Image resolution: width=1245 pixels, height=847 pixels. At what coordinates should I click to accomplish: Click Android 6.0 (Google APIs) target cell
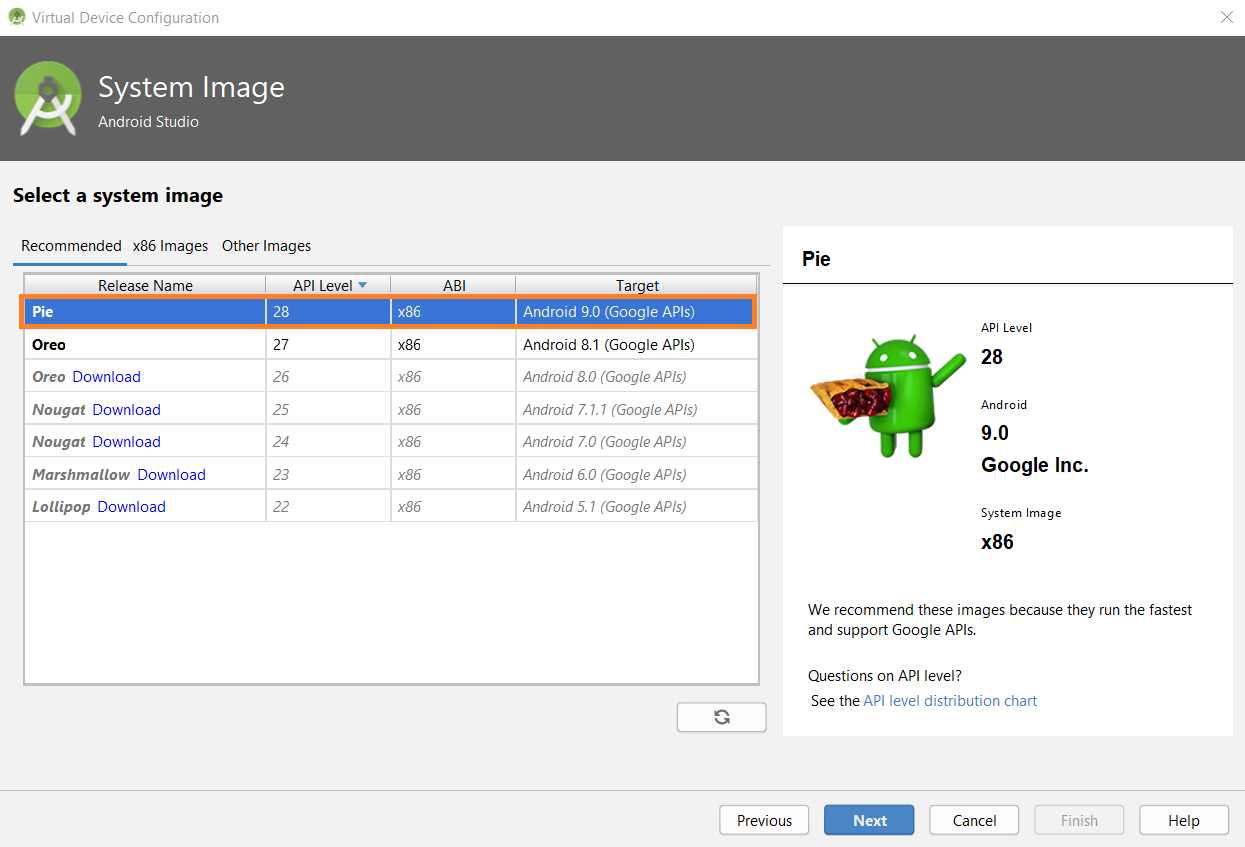(x=636, y=475)
